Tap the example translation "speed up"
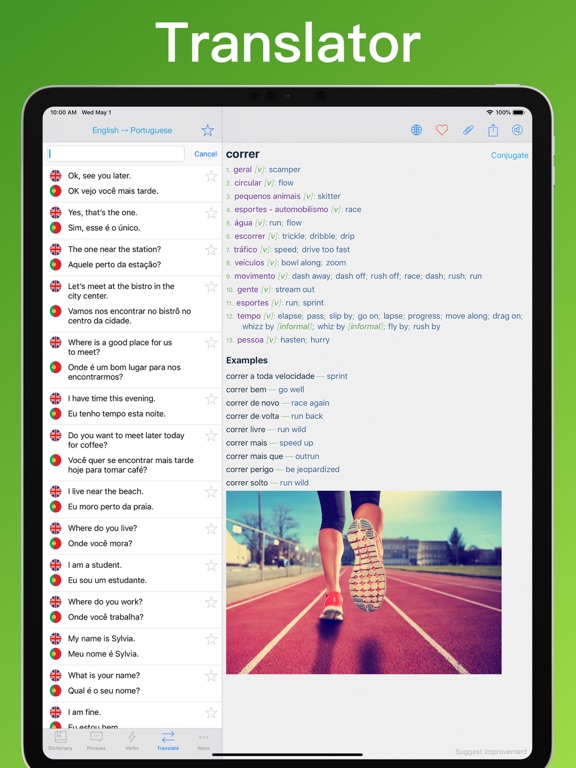This screenshot has width=576, height=768. coord(296,443)
